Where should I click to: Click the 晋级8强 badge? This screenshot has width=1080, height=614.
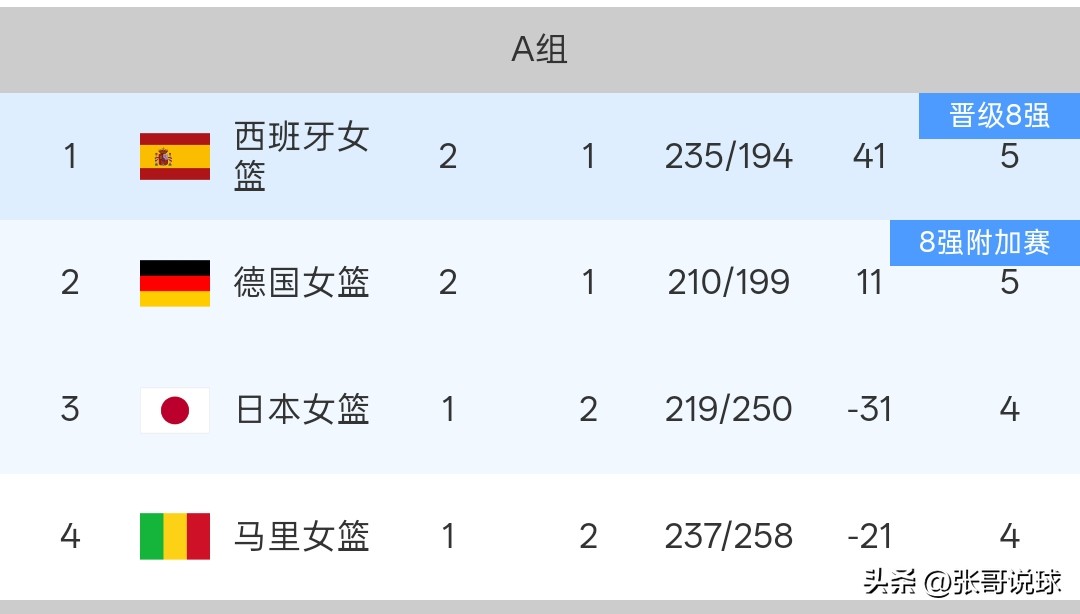[x=999, y=116]
